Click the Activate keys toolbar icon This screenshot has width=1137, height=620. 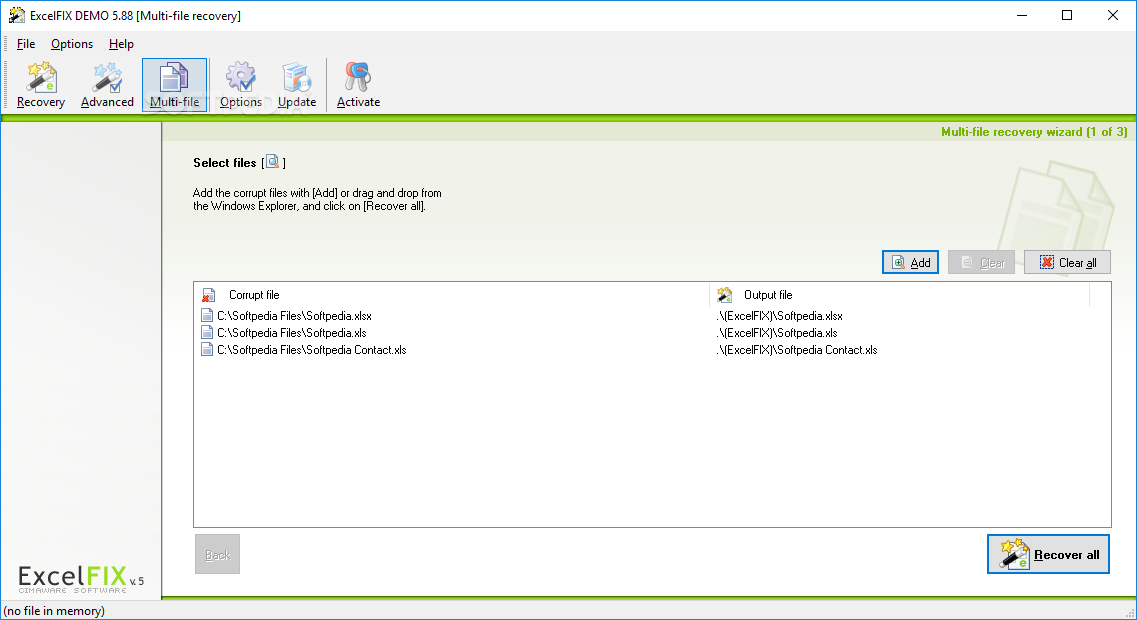pos(358,86)
